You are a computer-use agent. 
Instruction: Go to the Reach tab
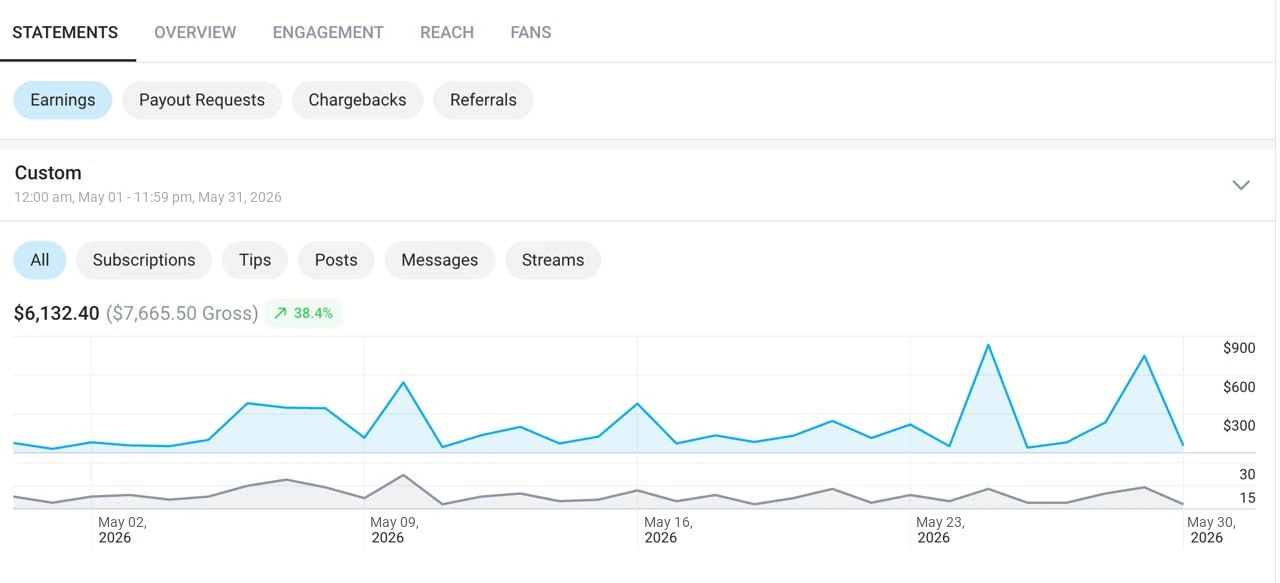(x=447, y=32)
